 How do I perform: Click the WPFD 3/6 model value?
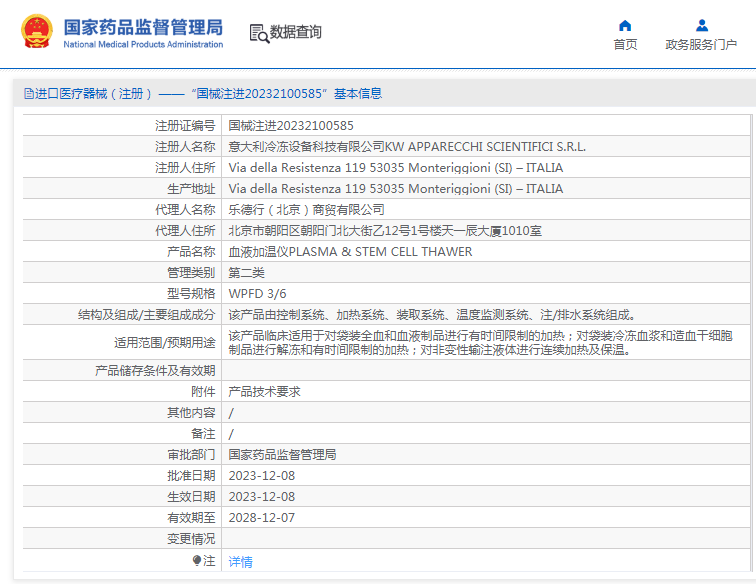coord(257,294)
